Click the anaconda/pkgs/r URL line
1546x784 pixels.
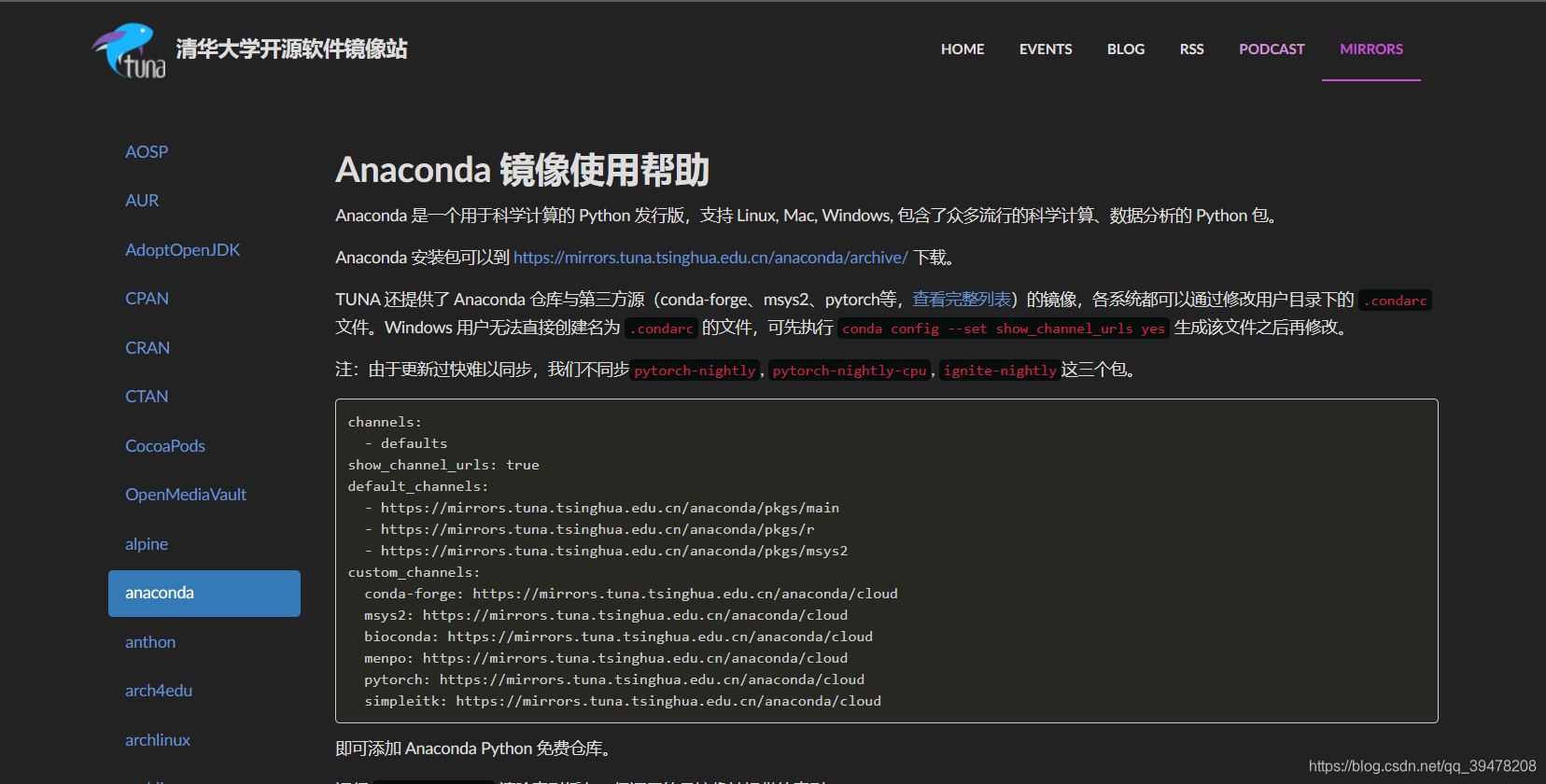pos(589,529)
